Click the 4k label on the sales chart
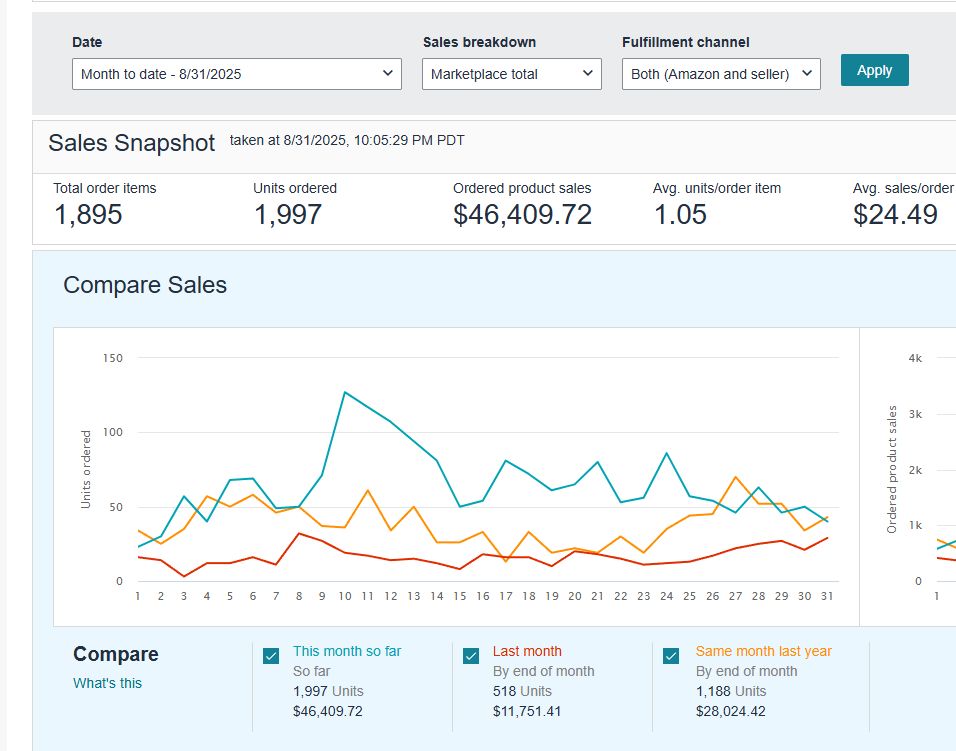This screenshot has width=956, height=751. tap(915, 358)
